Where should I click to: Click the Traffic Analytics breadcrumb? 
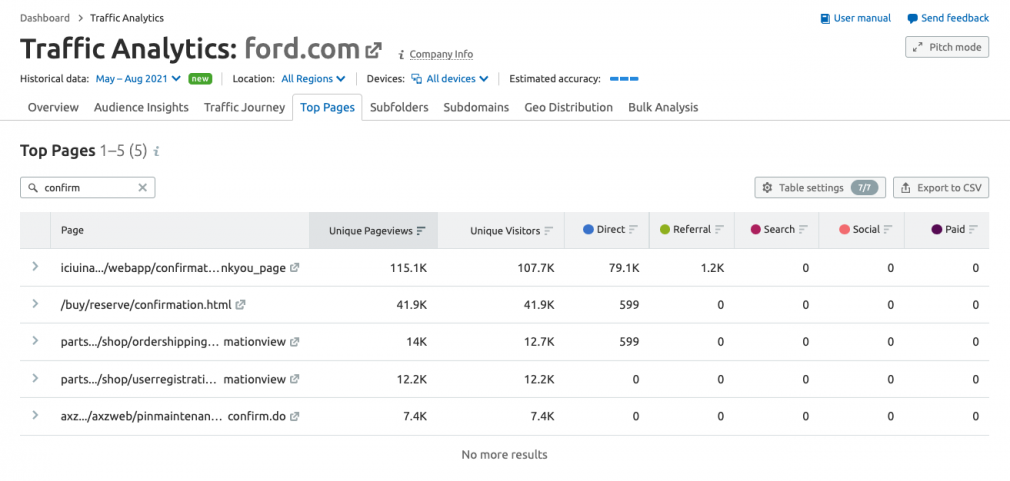[x=127, y=18]
